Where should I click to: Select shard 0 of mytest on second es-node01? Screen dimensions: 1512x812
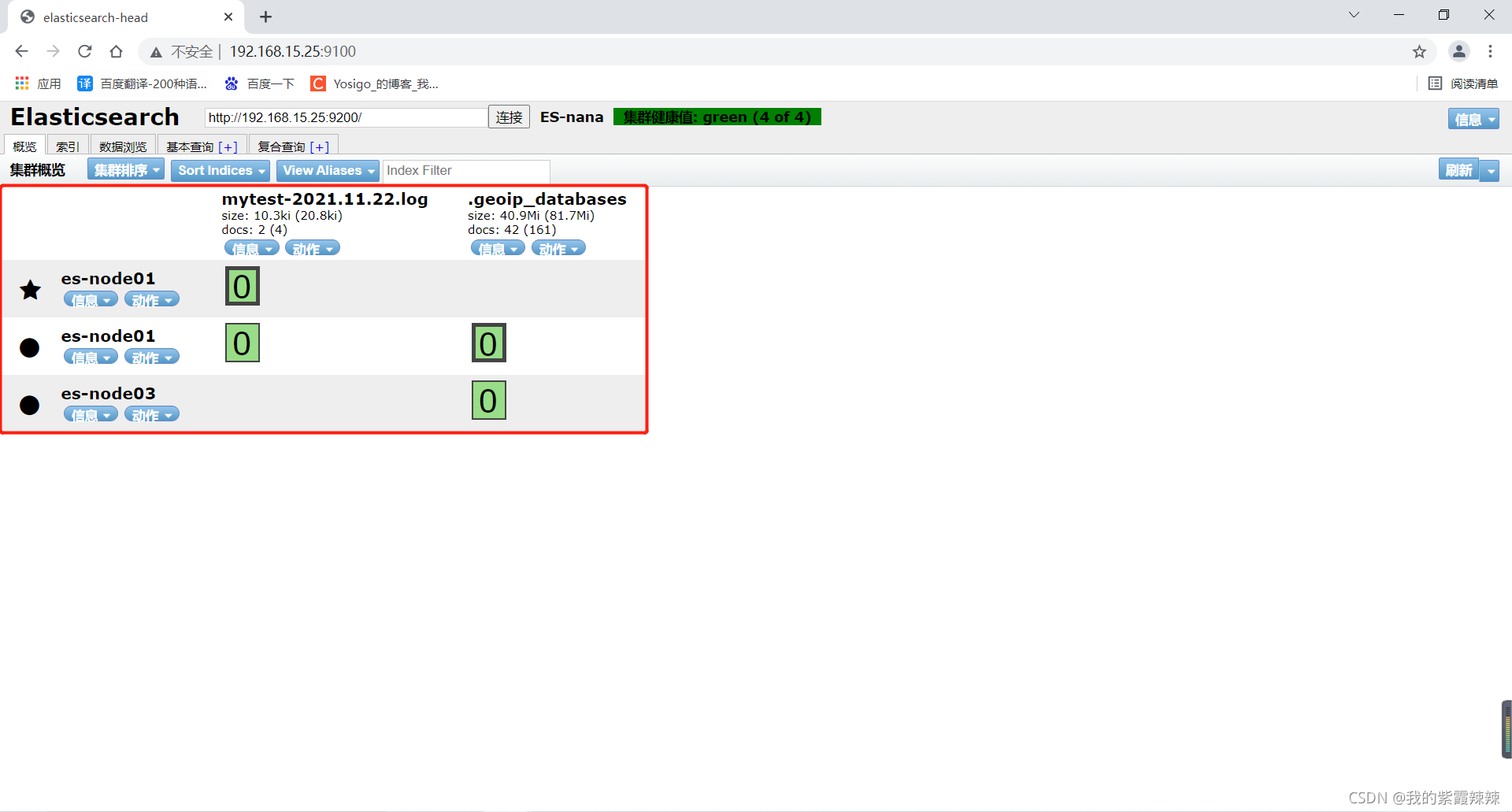pos(243,343)
